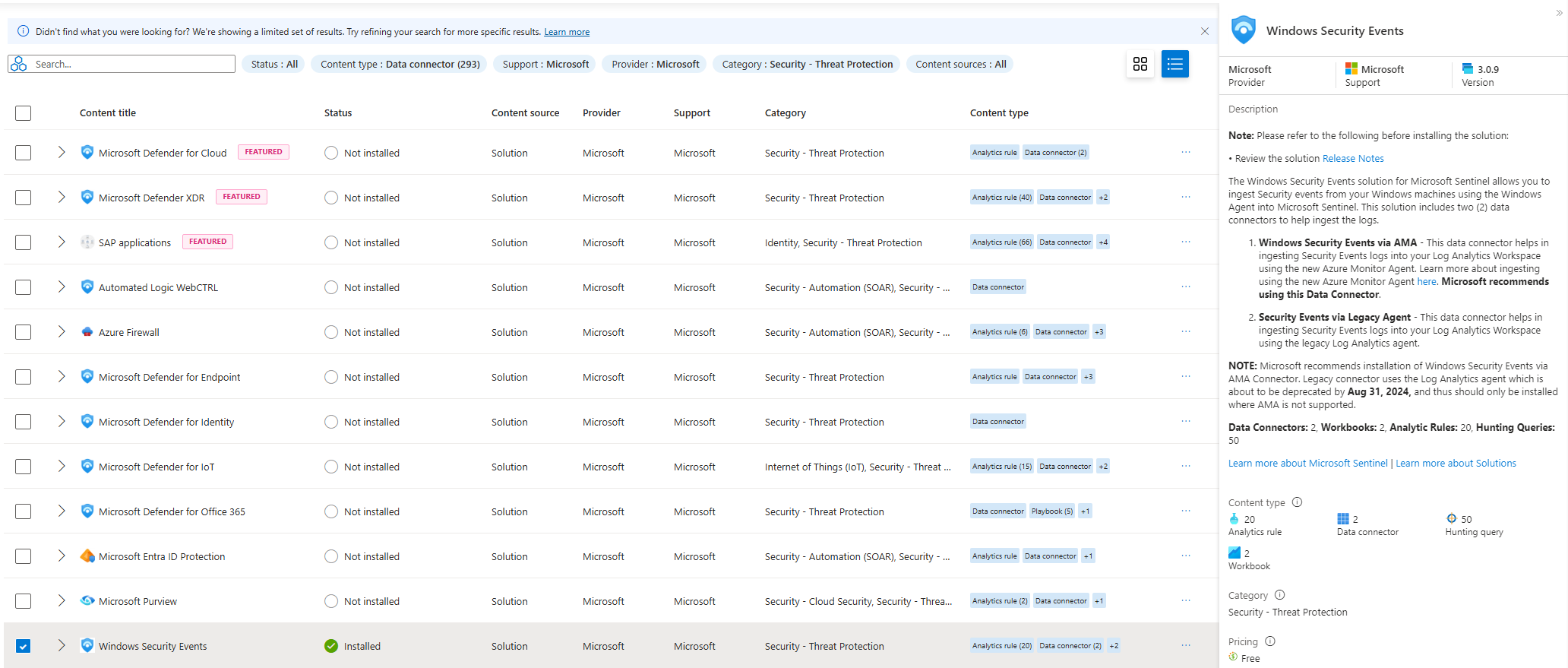
Task: Open the Content sources : All filter
Action: 960,64
